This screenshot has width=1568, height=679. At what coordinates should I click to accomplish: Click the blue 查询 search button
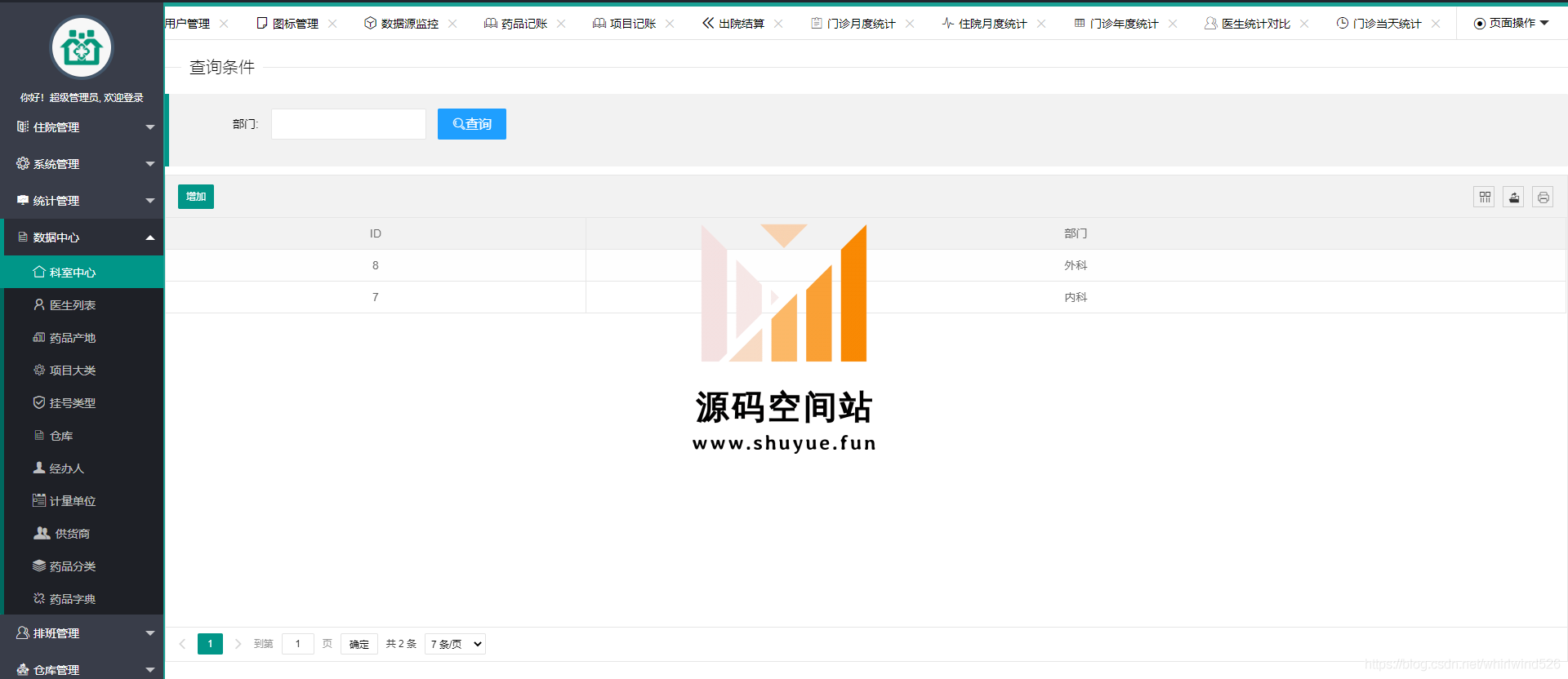point(471,124)
